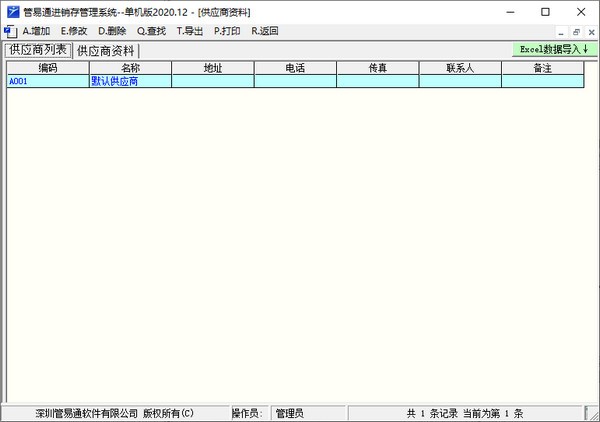Click the 联系人 column header
Image resolution: width=600 pixels, height=422 pixels.
tap(460, 68)
